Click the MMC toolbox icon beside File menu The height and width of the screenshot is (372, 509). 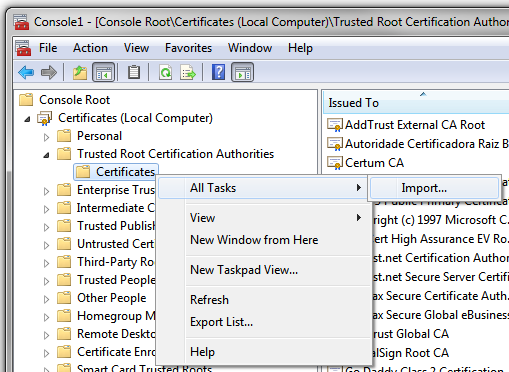pos(23,48)
